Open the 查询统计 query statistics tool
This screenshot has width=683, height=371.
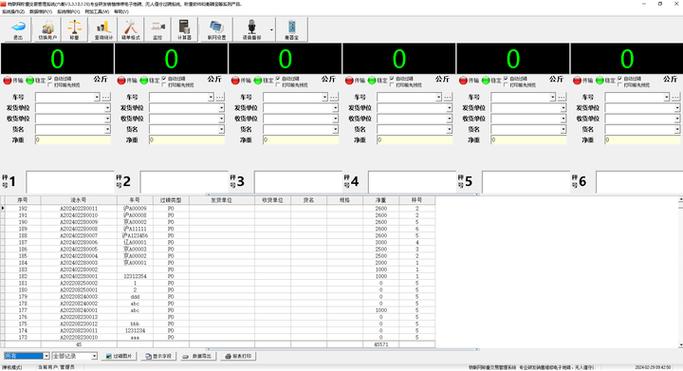click(x=103, y=30)
